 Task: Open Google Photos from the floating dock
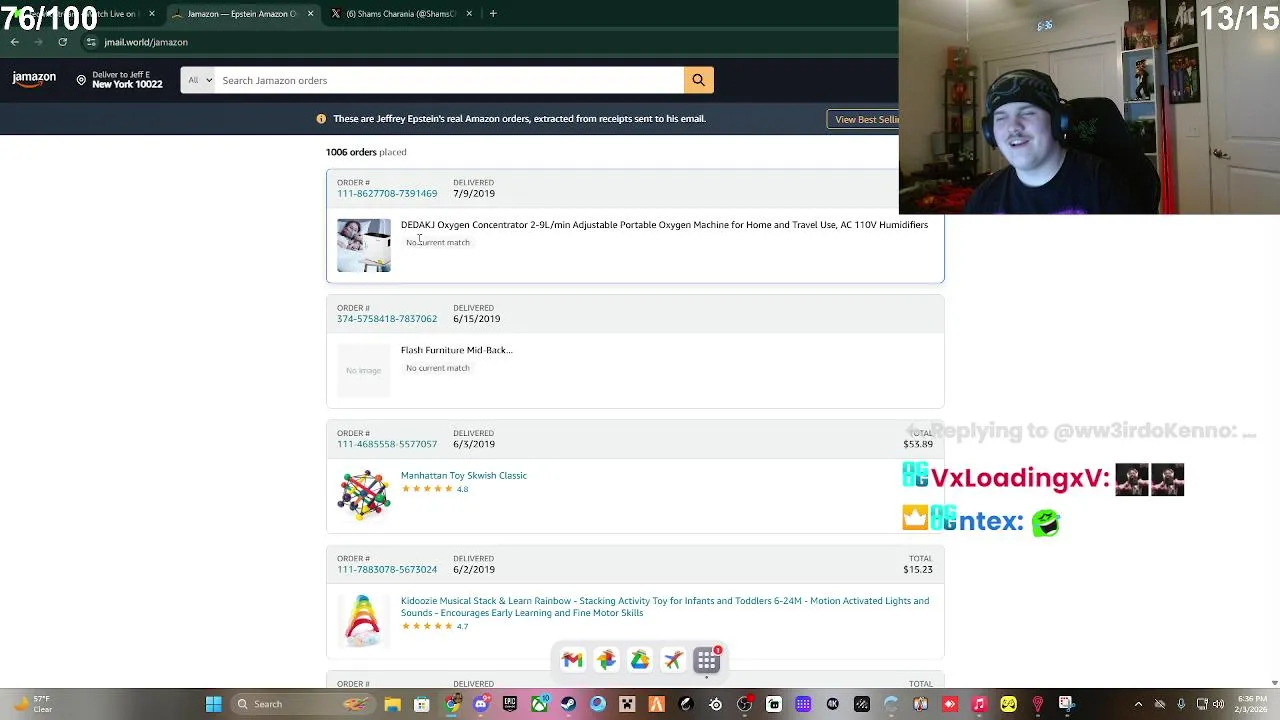(x=606, y=660)
